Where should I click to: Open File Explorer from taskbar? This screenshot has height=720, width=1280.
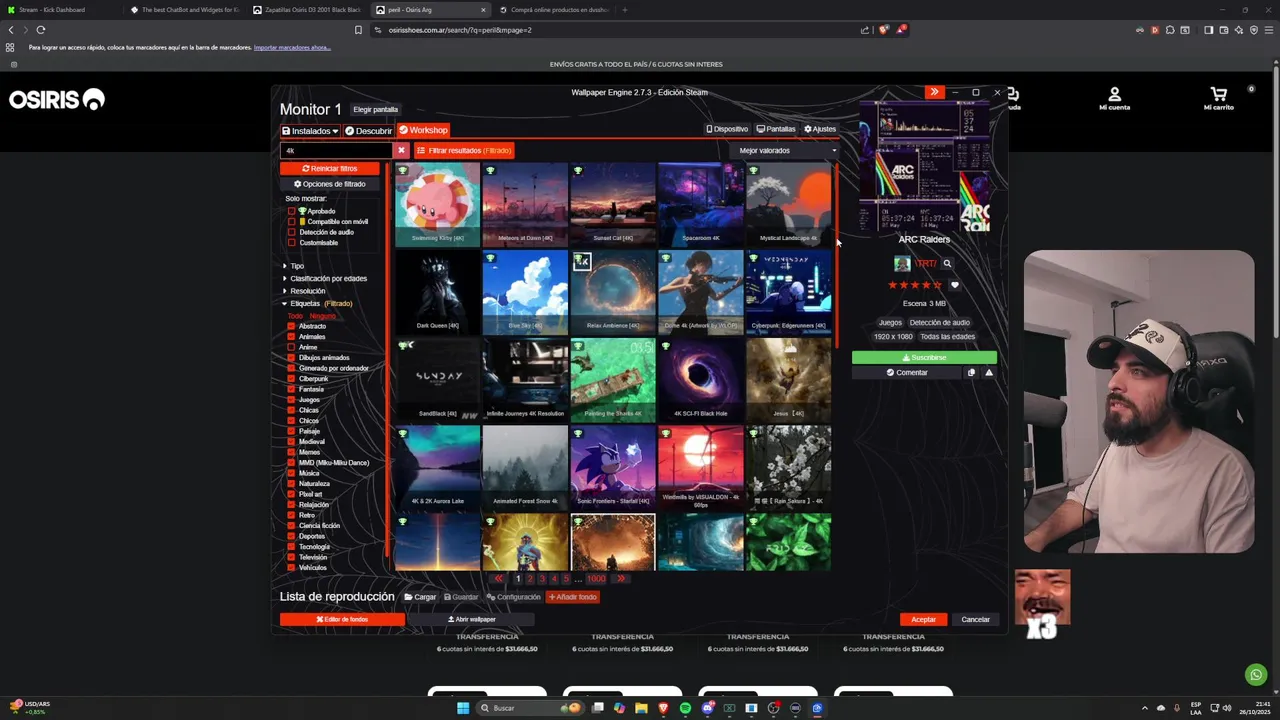click(641, 708)
